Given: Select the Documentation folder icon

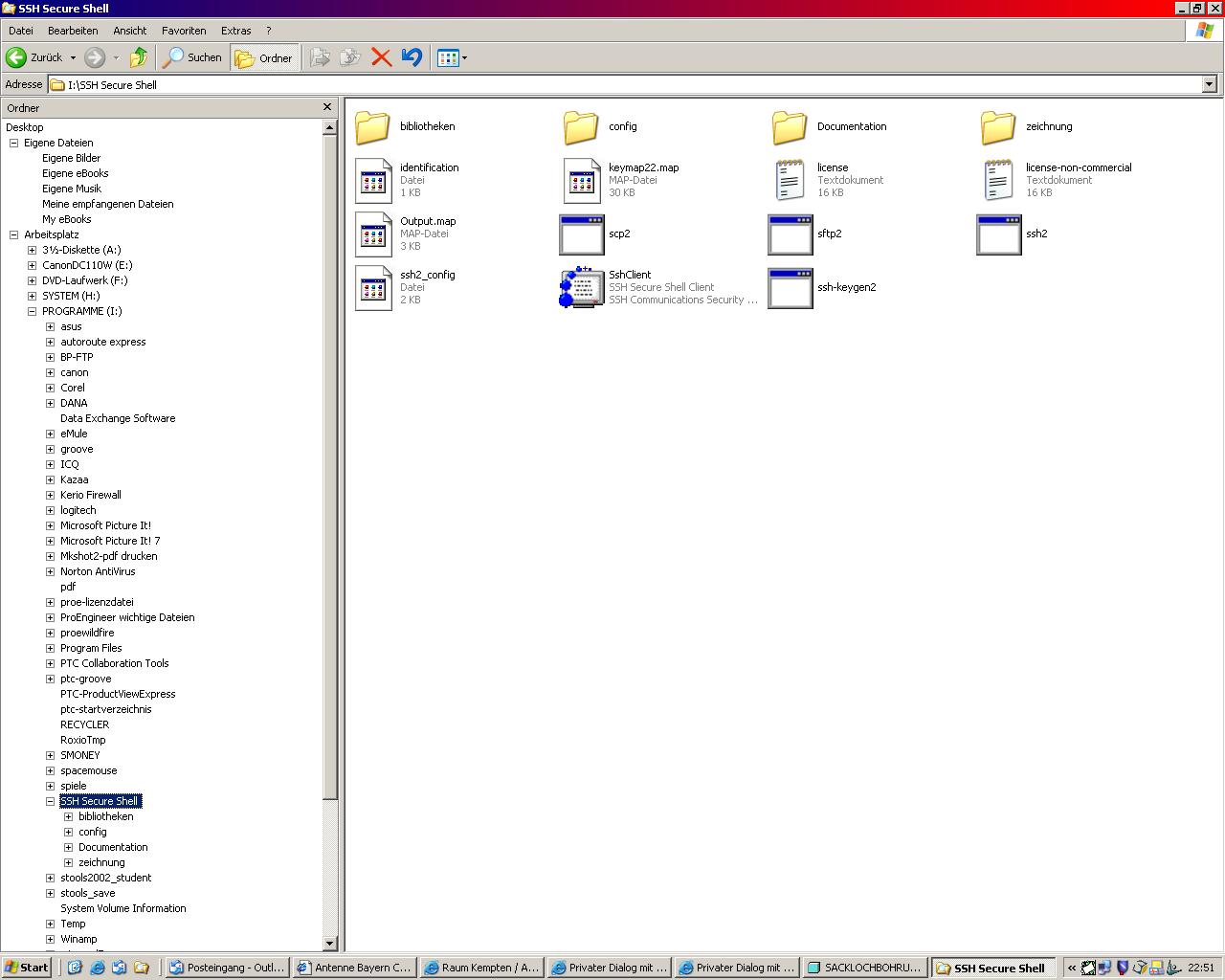Looking at the screenshot, I should [x=790, y=126].
